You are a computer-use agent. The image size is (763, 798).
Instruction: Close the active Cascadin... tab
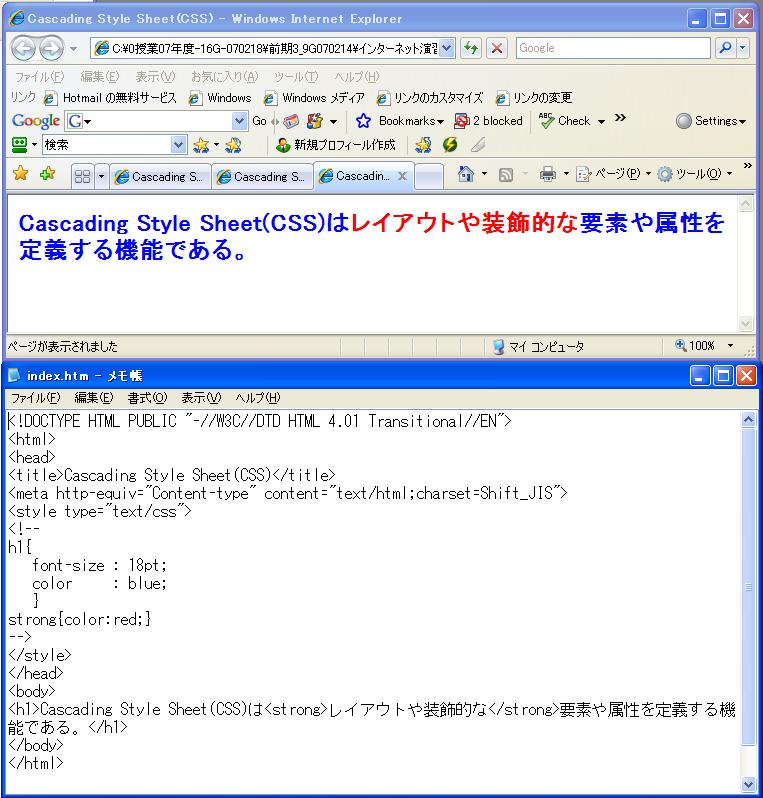pos(402,176)
